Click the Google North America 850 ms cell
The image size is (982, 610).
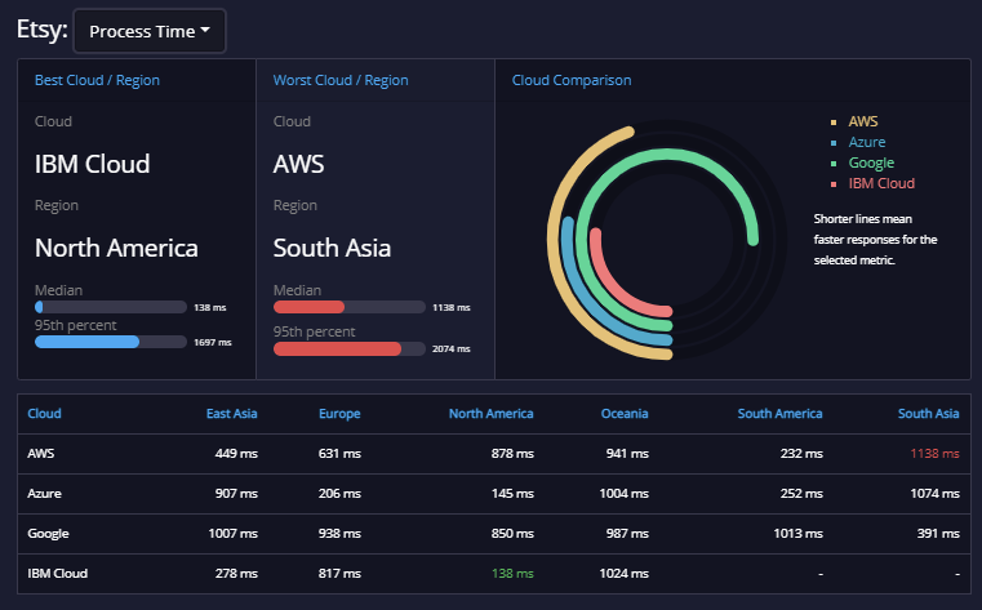512,534
